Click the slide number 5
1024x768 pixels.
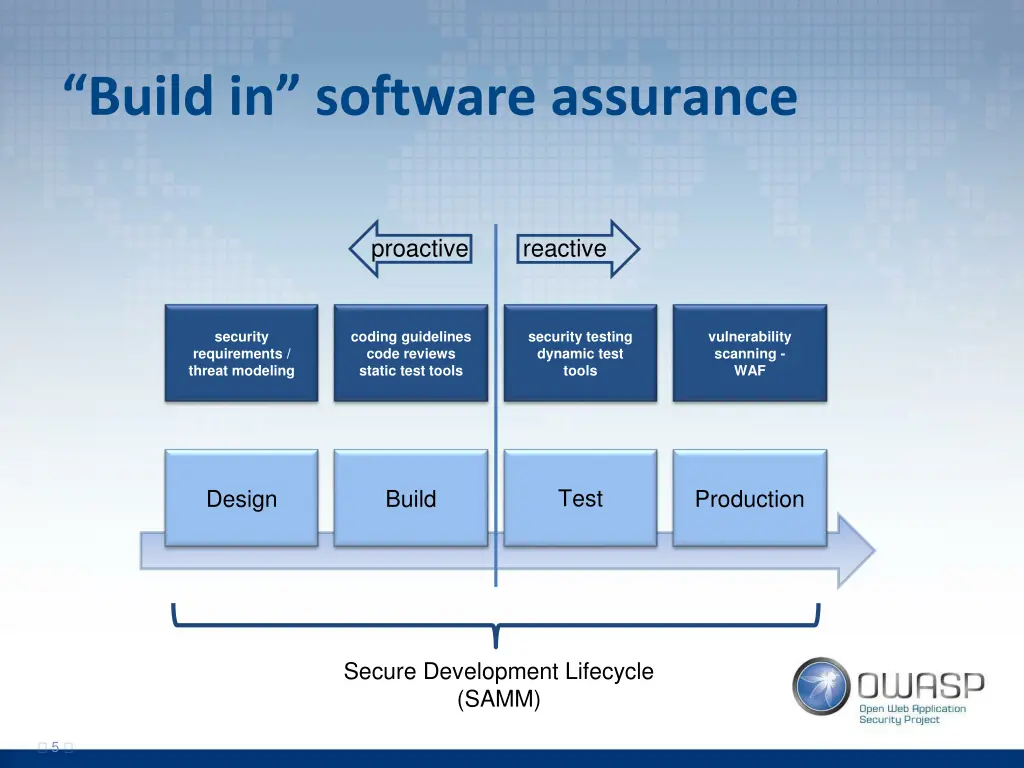click(55, 746)
